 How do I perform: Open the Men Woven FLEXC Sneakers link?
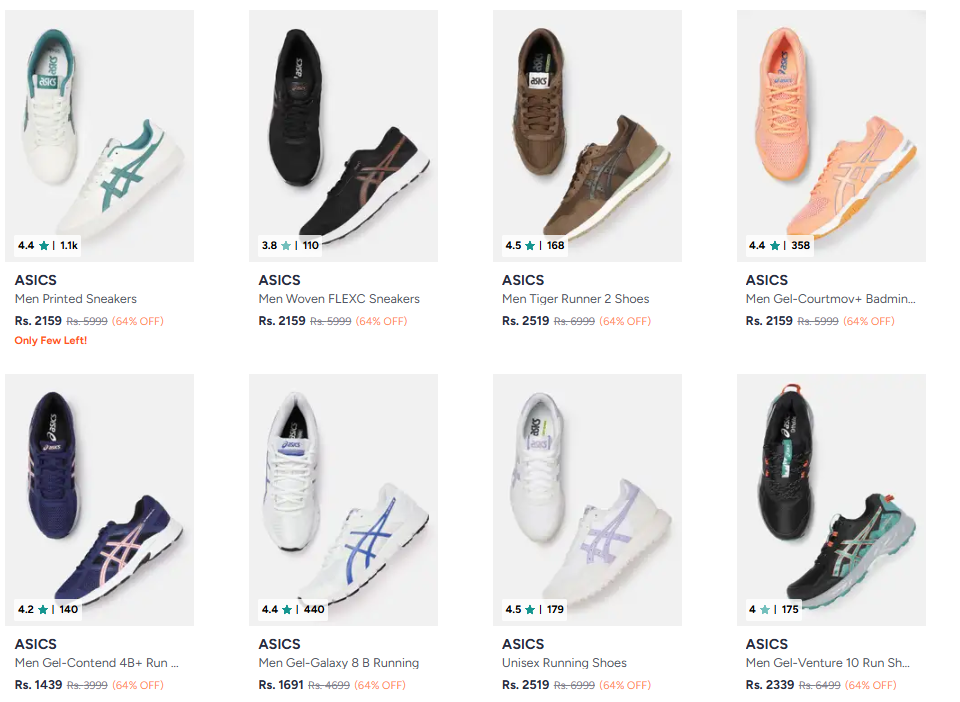339,299
